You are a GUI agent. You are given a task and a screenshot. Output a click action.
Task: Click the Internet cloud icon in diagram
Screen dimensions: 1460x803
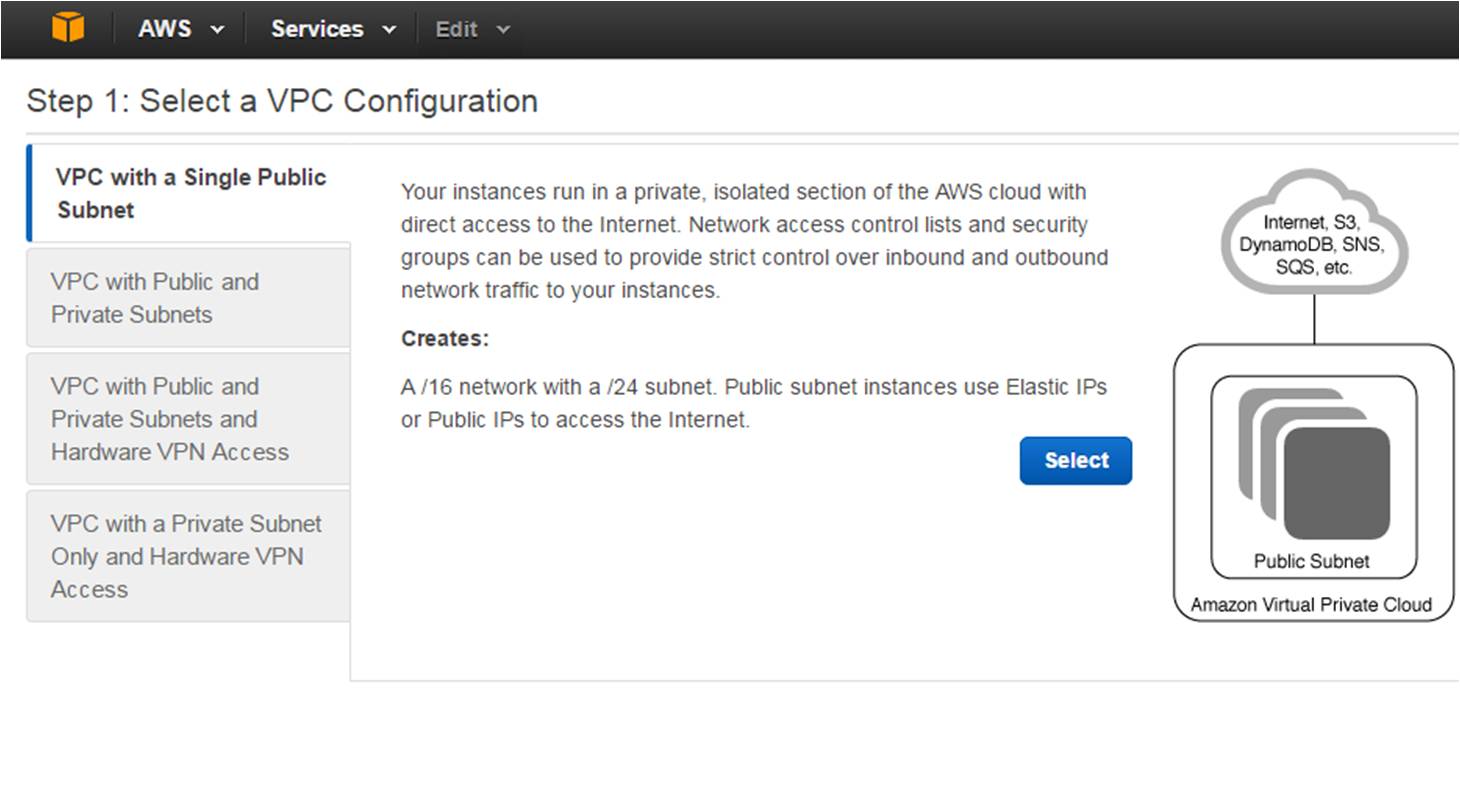point(1314,233)
